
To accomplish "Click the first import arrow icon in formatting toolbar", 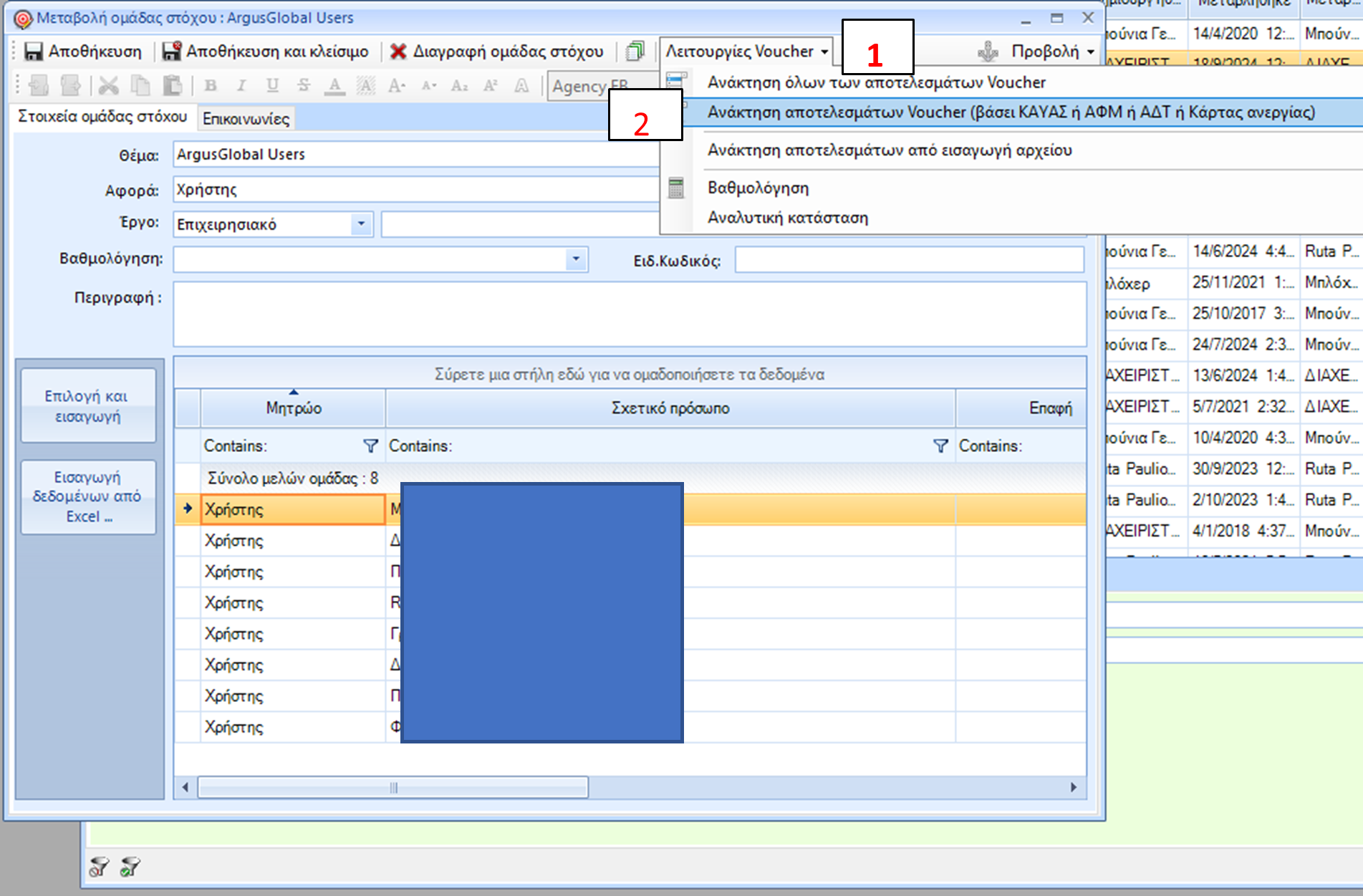I will click(39, 86).
